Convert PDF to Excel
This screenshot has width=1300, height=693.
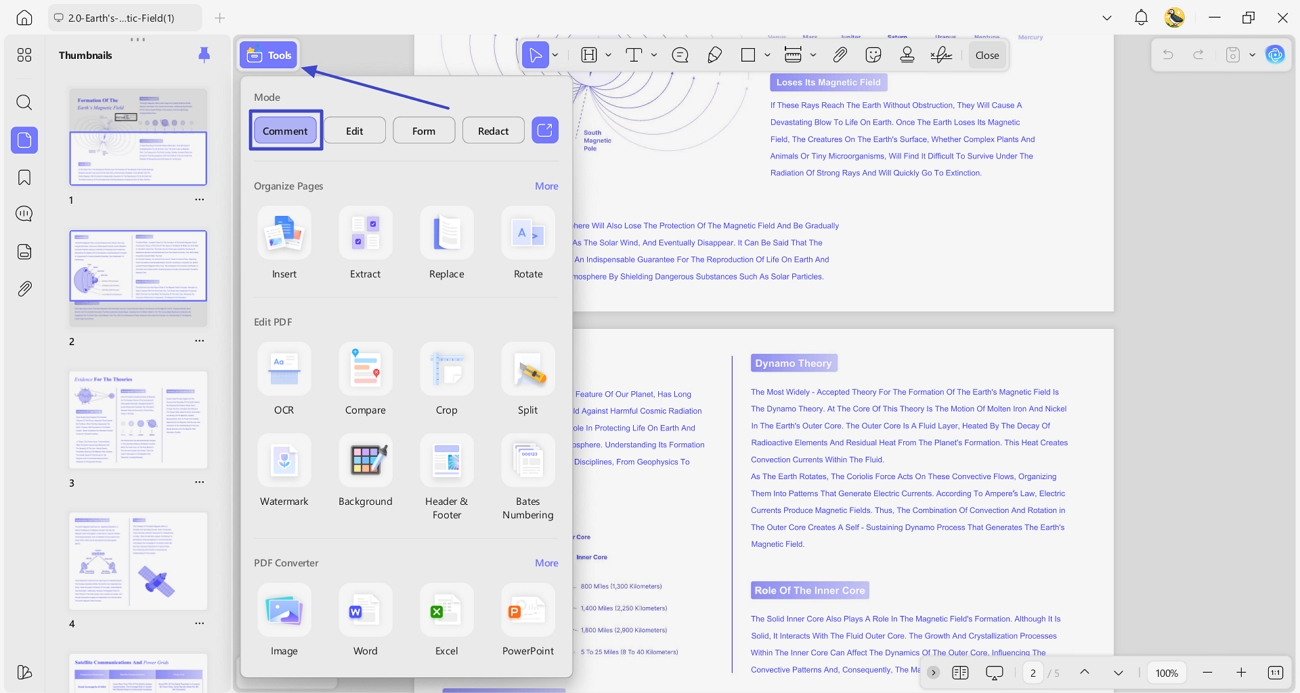tap(446, 620)
